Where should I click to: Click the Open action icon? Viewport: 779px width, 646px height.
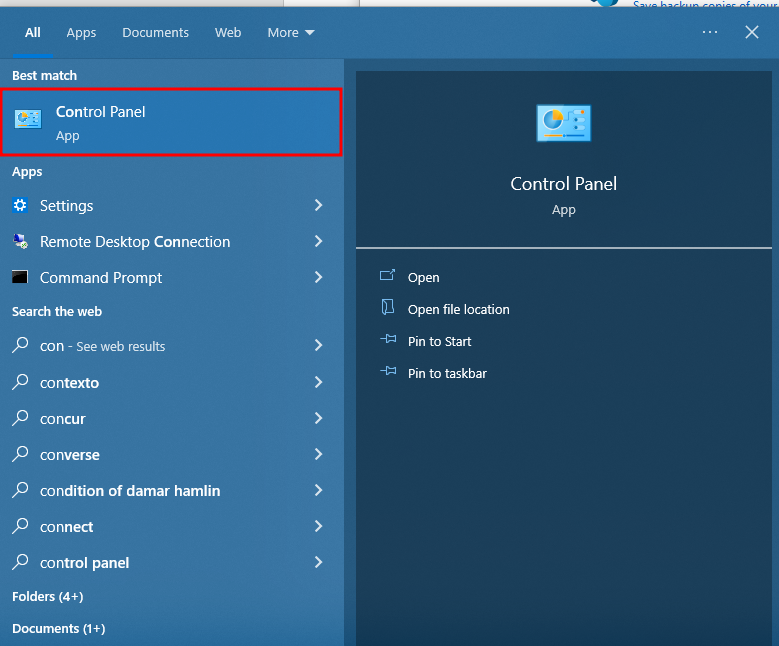coord(388,275)
